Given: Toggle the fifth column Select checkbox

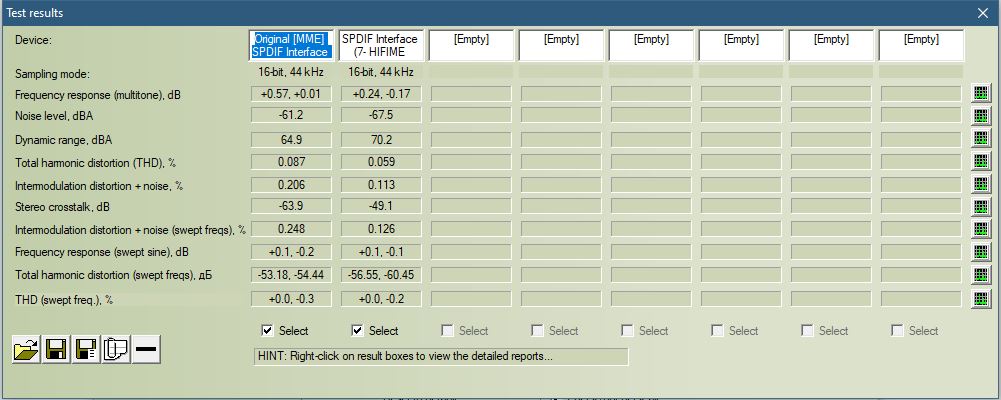Looking at the screenshot, I should [x=628, y=330].
